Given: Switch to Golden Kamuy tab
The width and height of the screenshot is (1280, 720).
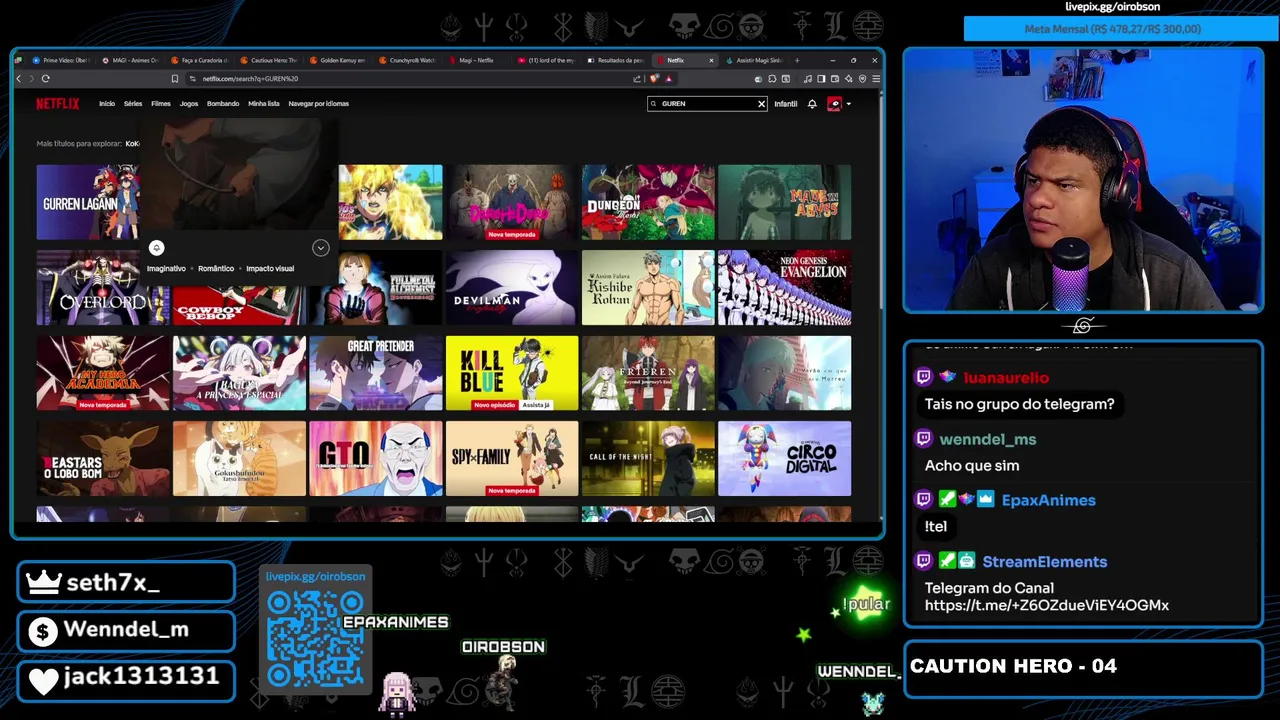Looking at the screenshot, I should coord(337,61).
